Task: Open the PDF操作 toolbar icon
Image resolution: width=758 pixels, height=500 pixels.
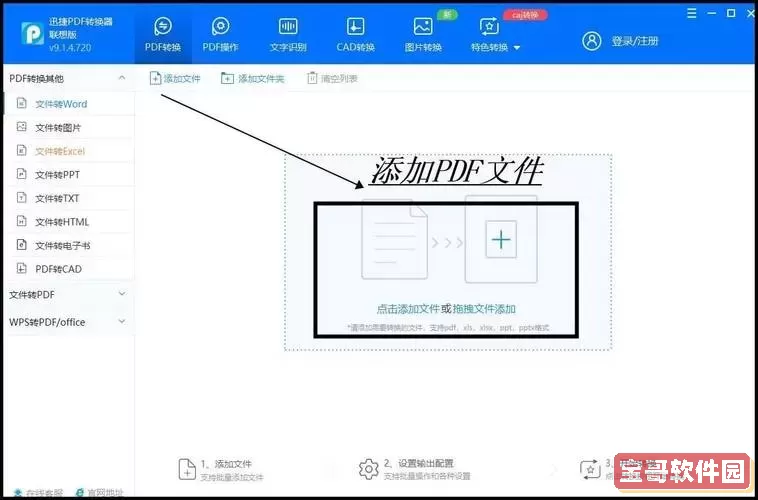Action: click(220, 27)
